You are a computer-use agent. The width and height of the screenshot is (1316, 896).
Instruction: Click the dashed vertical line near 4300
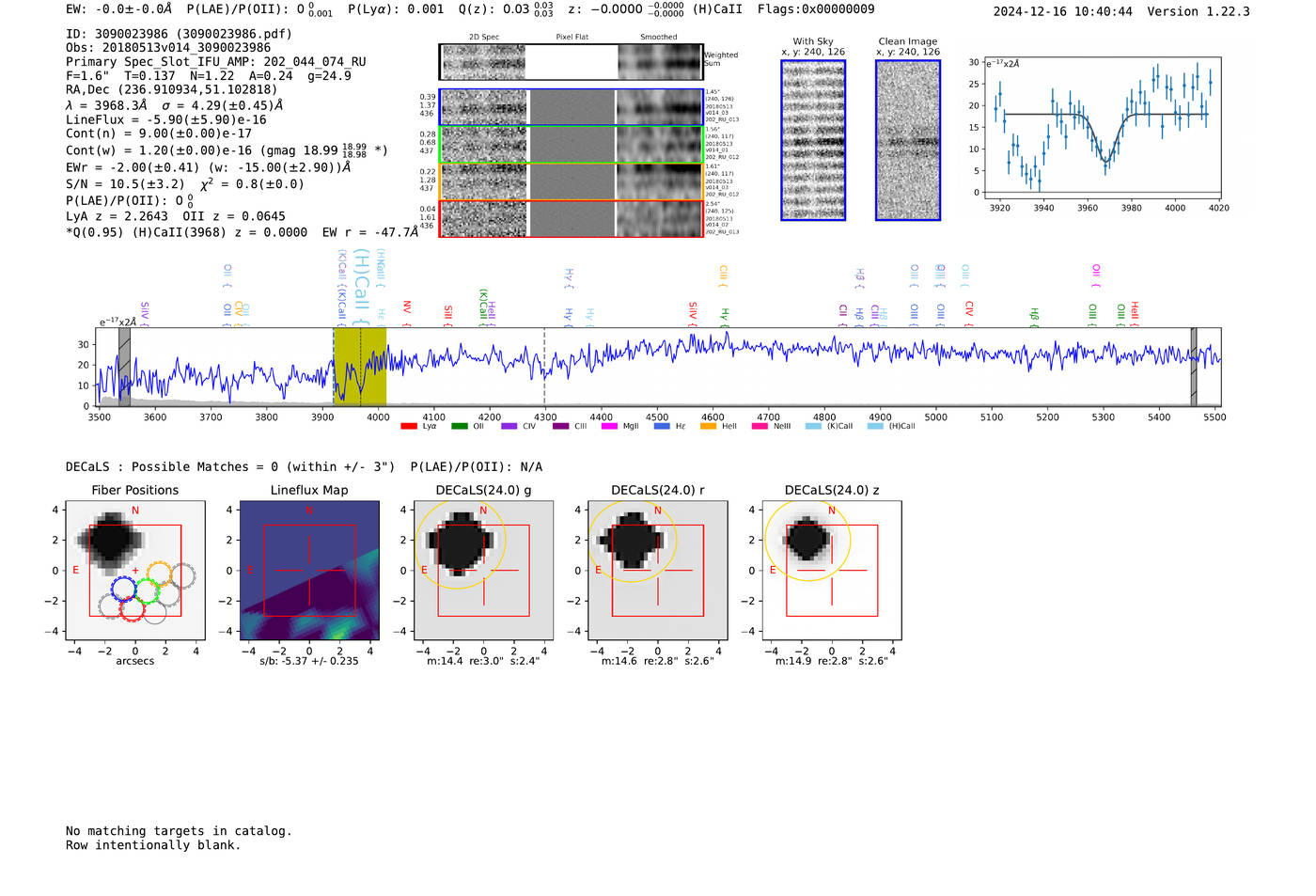pos(544,367)
